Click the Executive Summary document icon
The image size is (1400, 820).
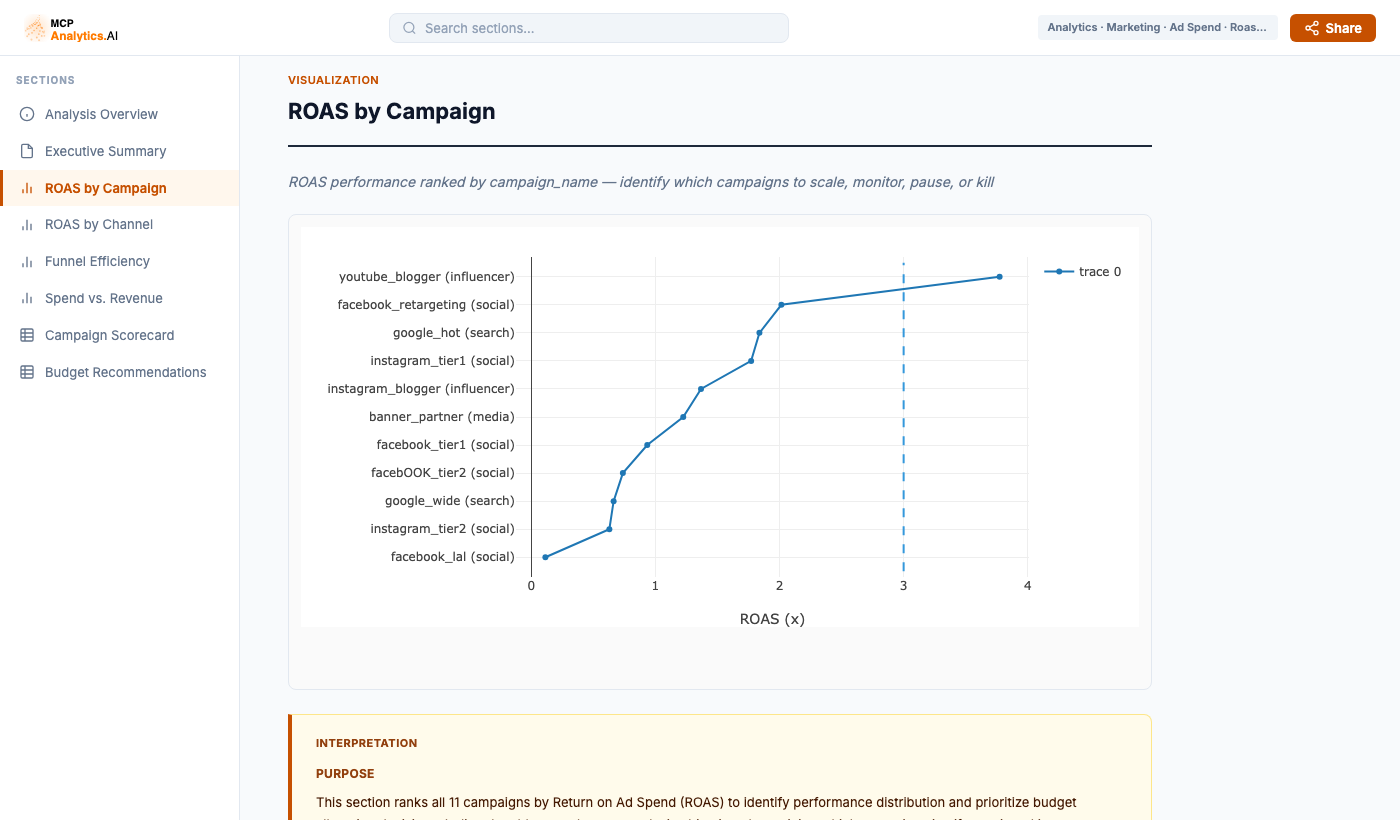(x=28, y=151)
